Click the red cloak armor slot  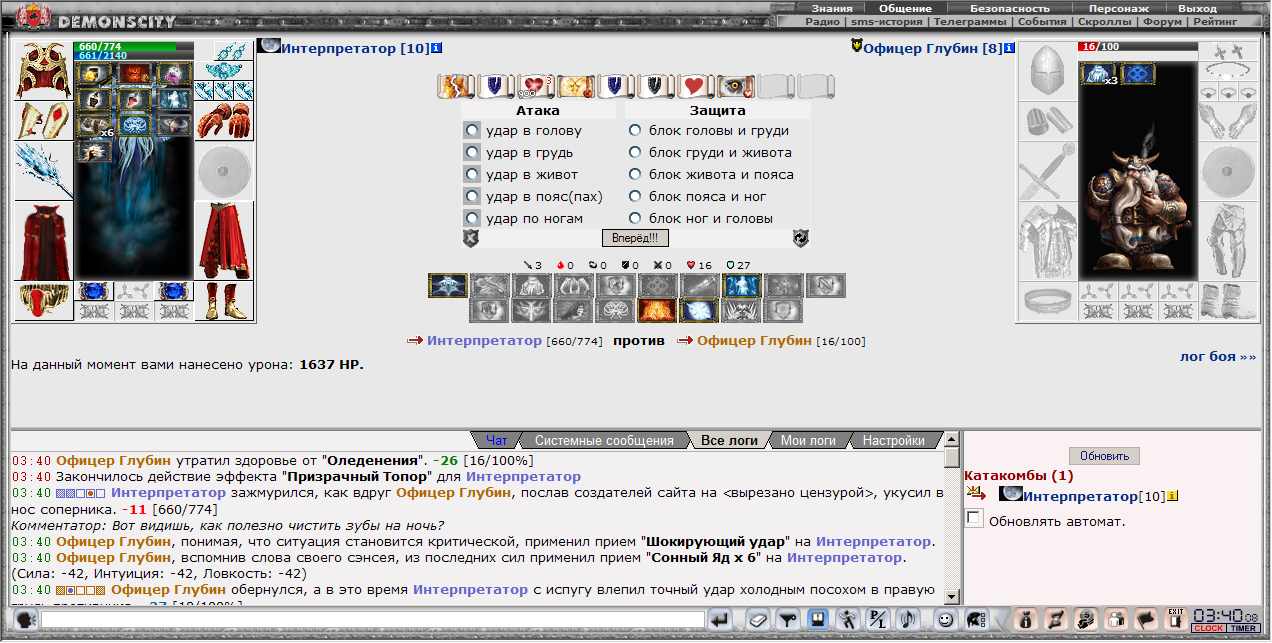pos(44,241)
